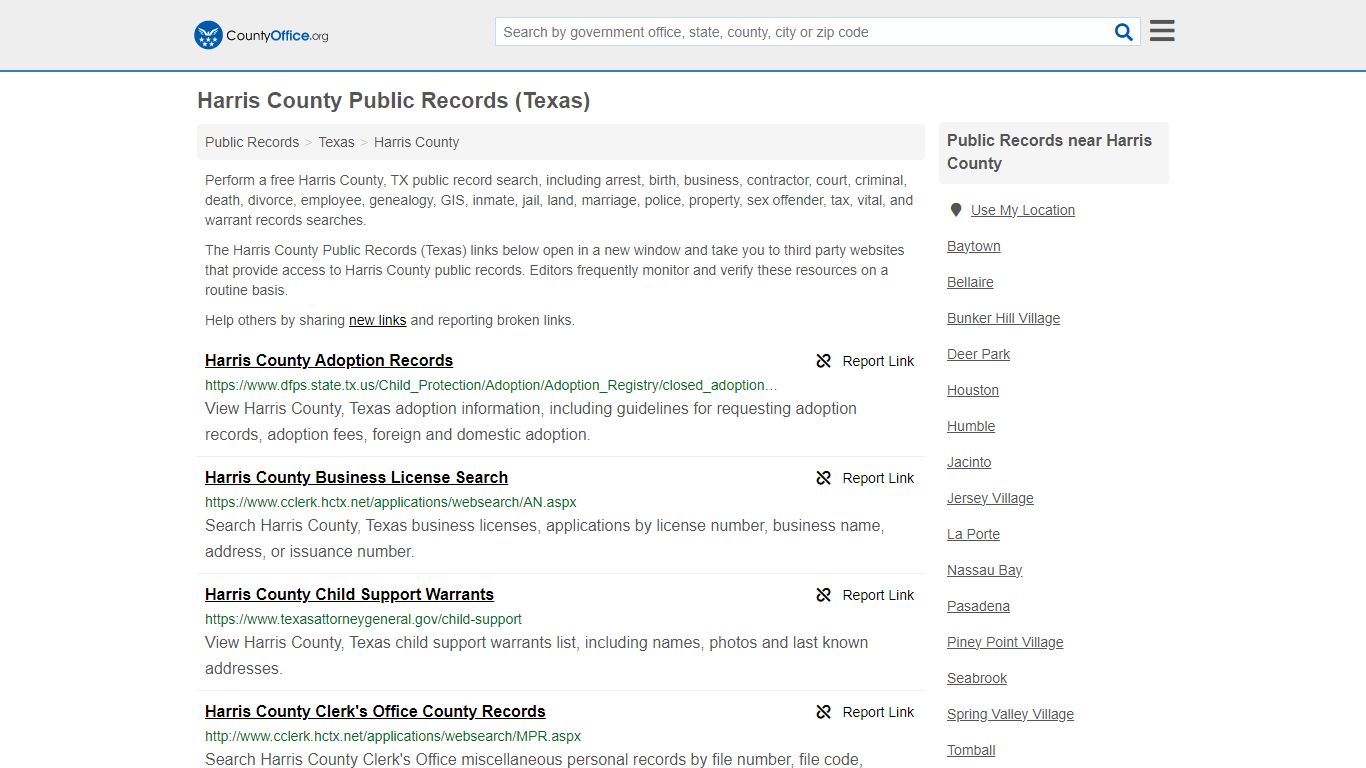Open Harris County Child Support Warrants

tap(349, 594)
